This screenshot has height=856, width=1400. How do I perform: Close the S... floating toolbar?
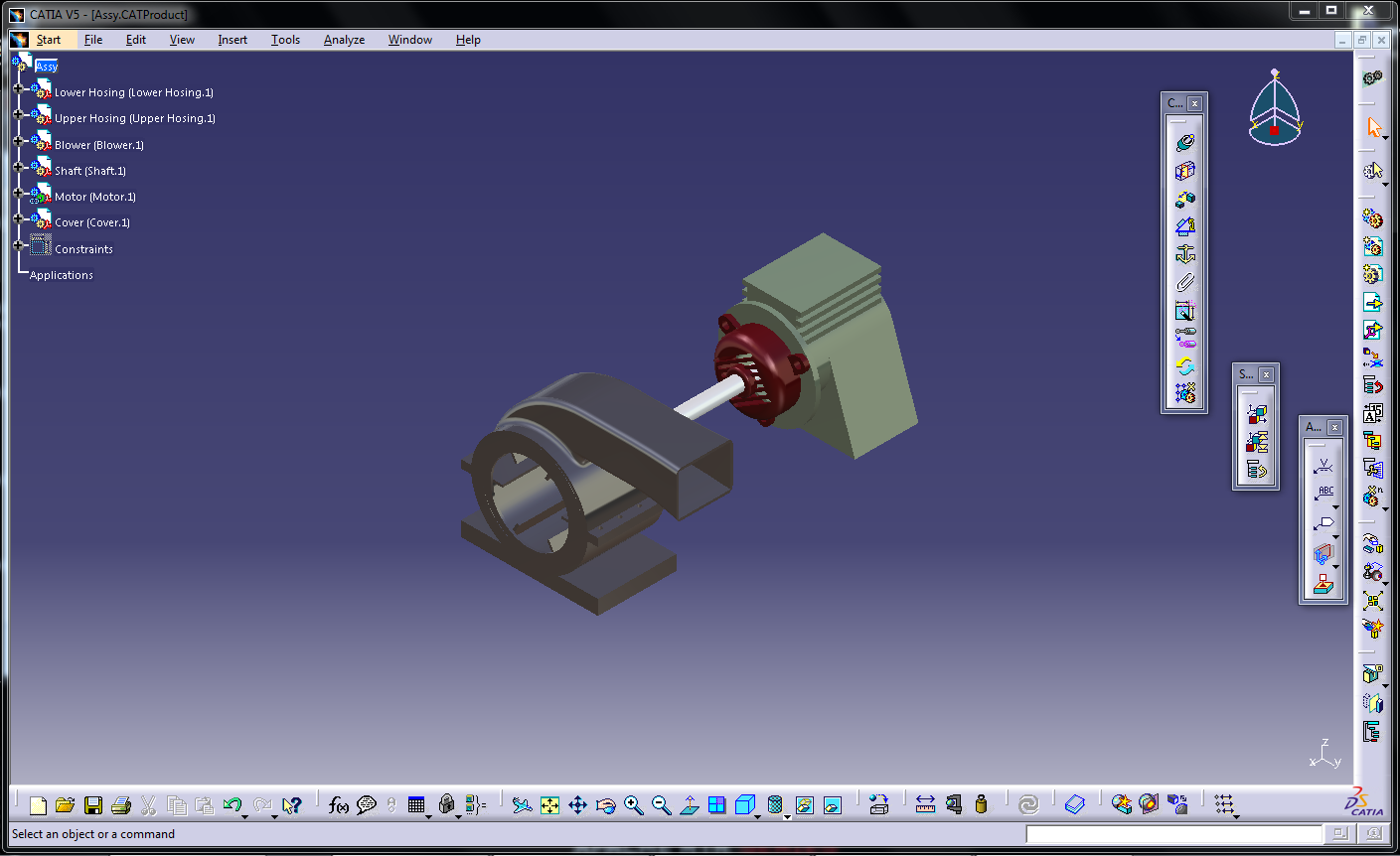pyautogui.click(x=1266, y=374)
